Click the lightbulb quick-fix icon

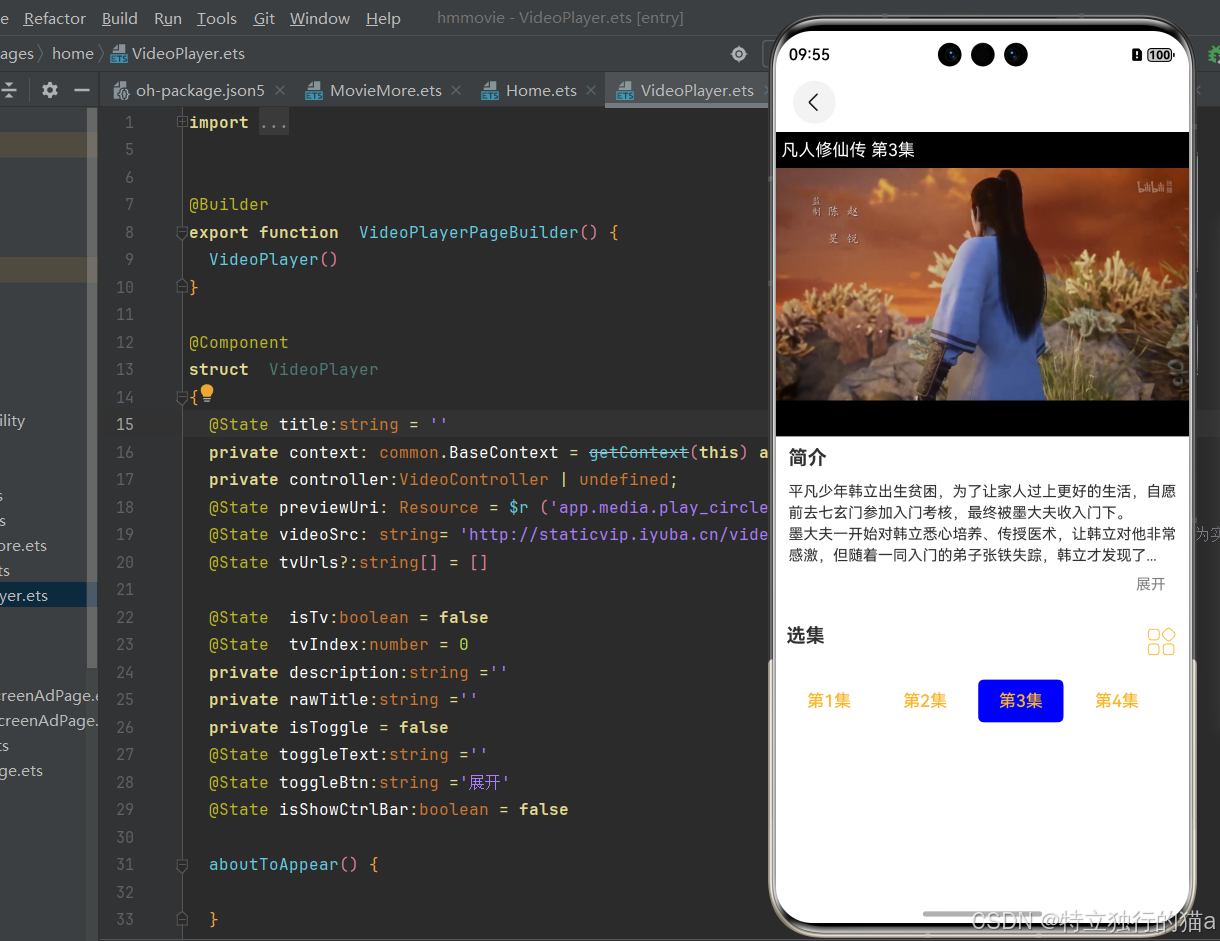point(206,393)
